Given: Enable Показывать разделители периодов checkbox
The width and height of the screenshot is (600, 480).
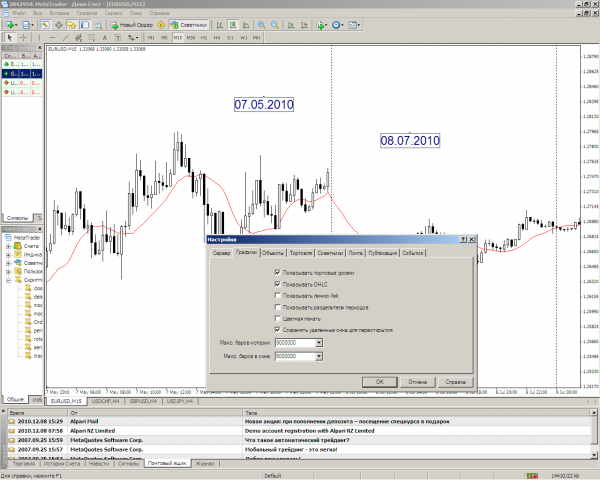Looking at the screenshot, I should point(277,307).
